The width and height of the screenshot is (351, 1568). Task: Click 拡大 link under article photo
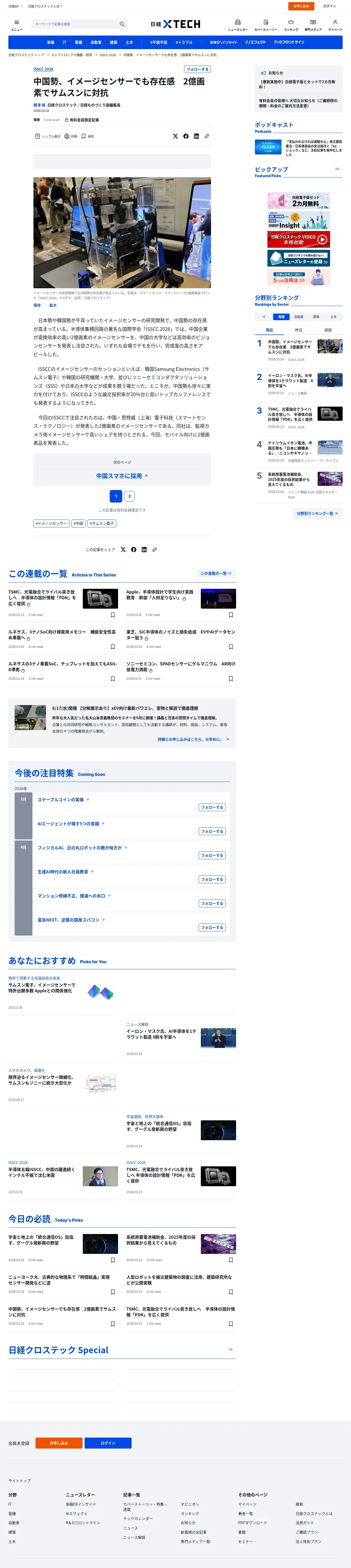click(x=53, y=305)
